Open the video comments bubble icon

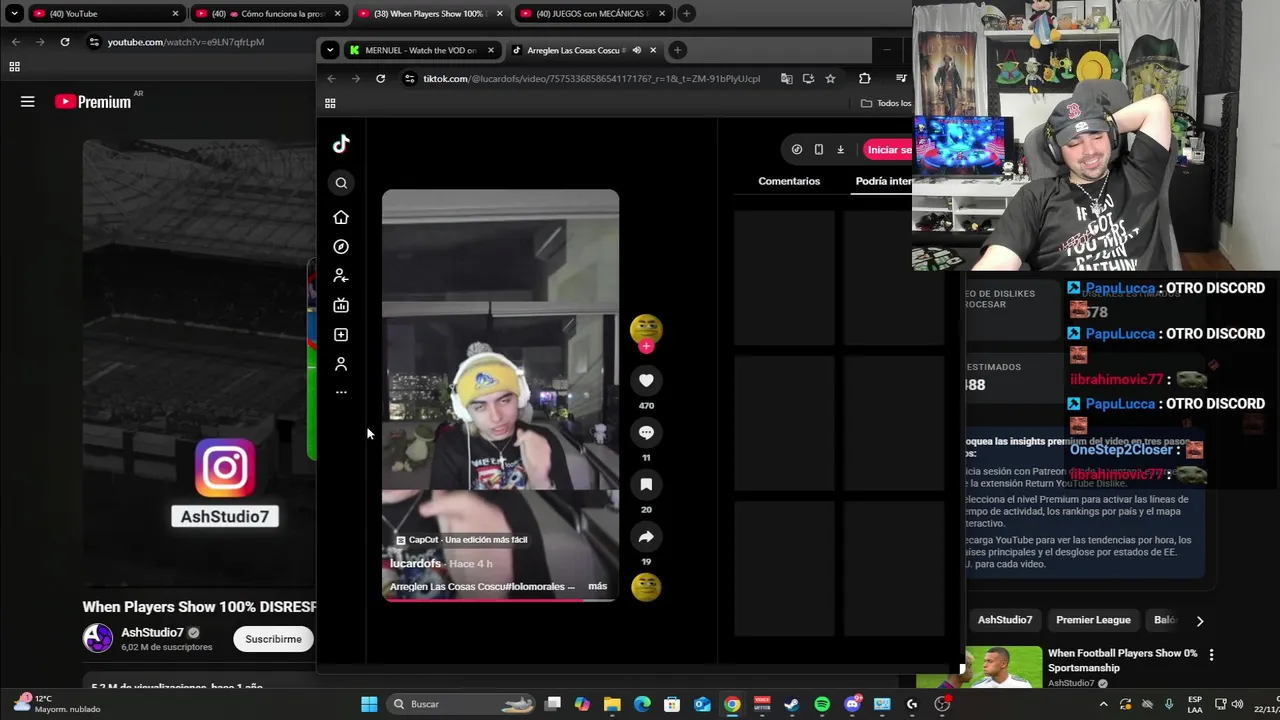point(646,433)
